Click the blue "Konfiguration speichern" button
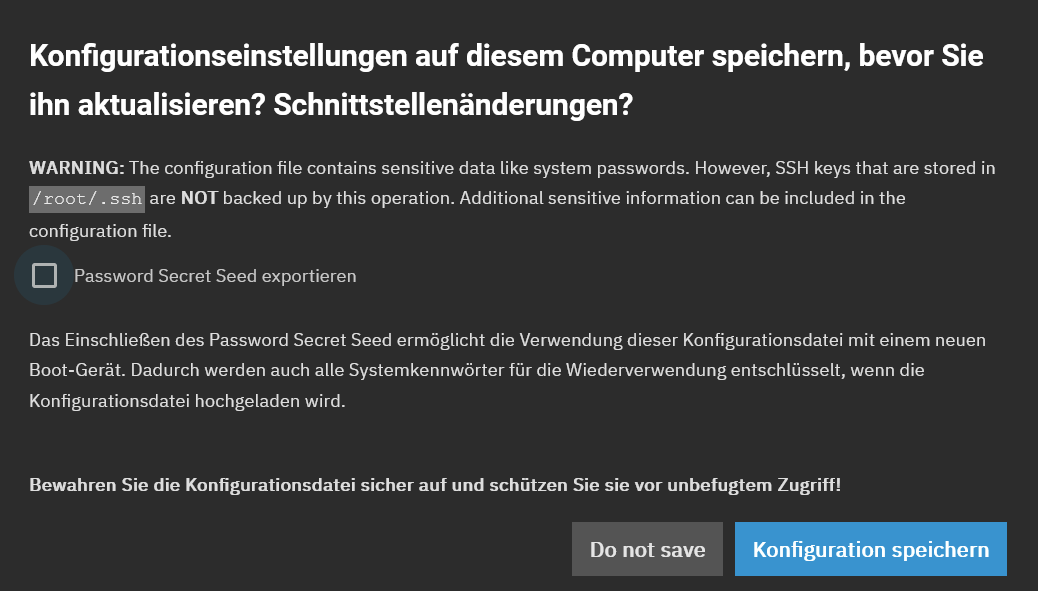The width and height of the screenshot is (1038, 591). pos(870,549)
